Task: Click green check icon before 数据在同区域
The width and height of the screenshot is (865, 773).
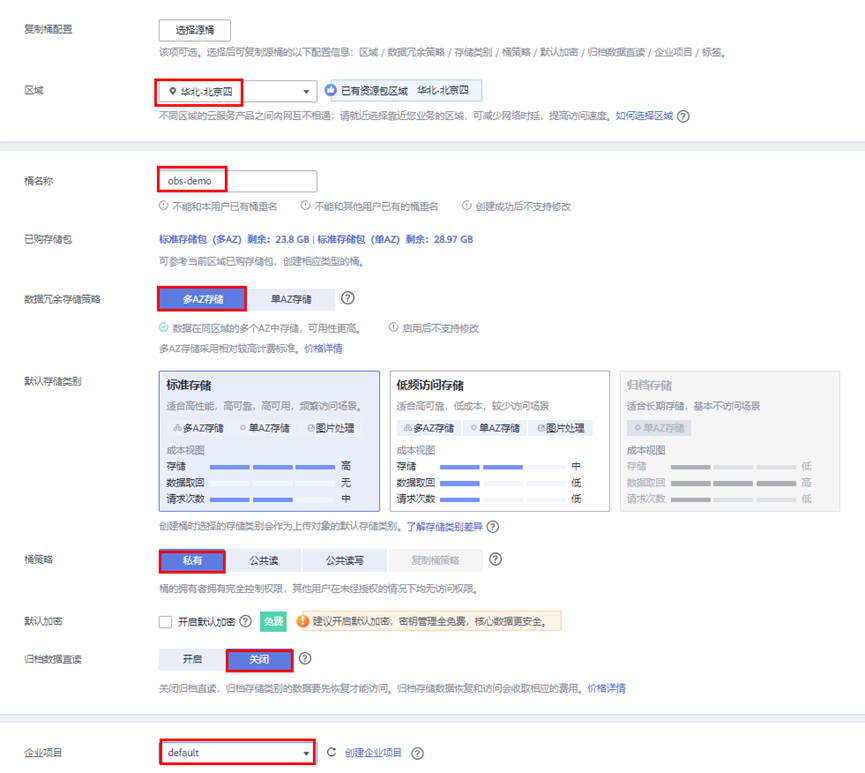Action: coord(163,328)
